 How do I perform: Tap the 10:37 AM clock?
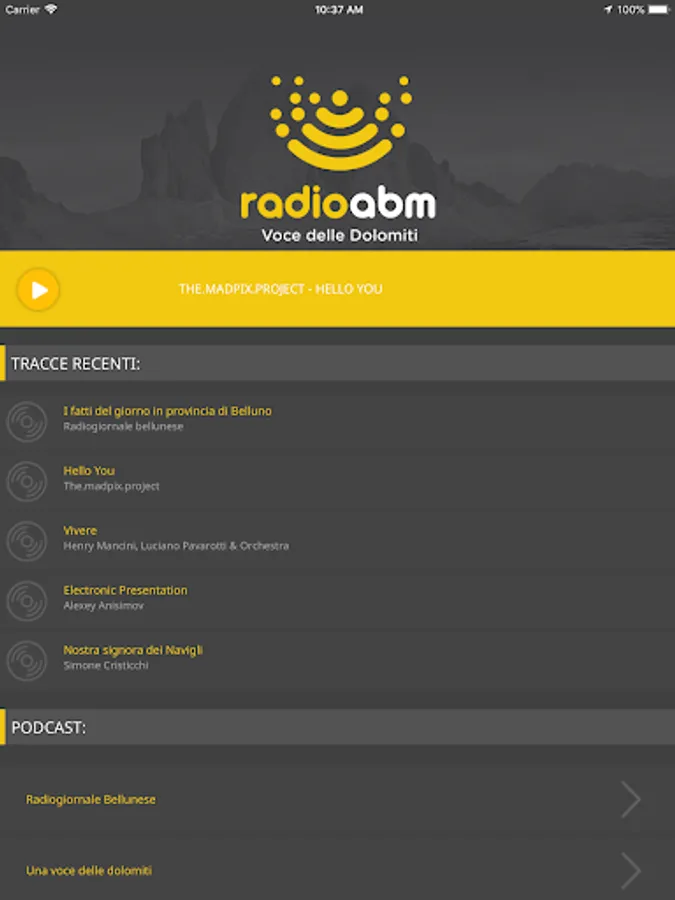[x=339, y=9]
